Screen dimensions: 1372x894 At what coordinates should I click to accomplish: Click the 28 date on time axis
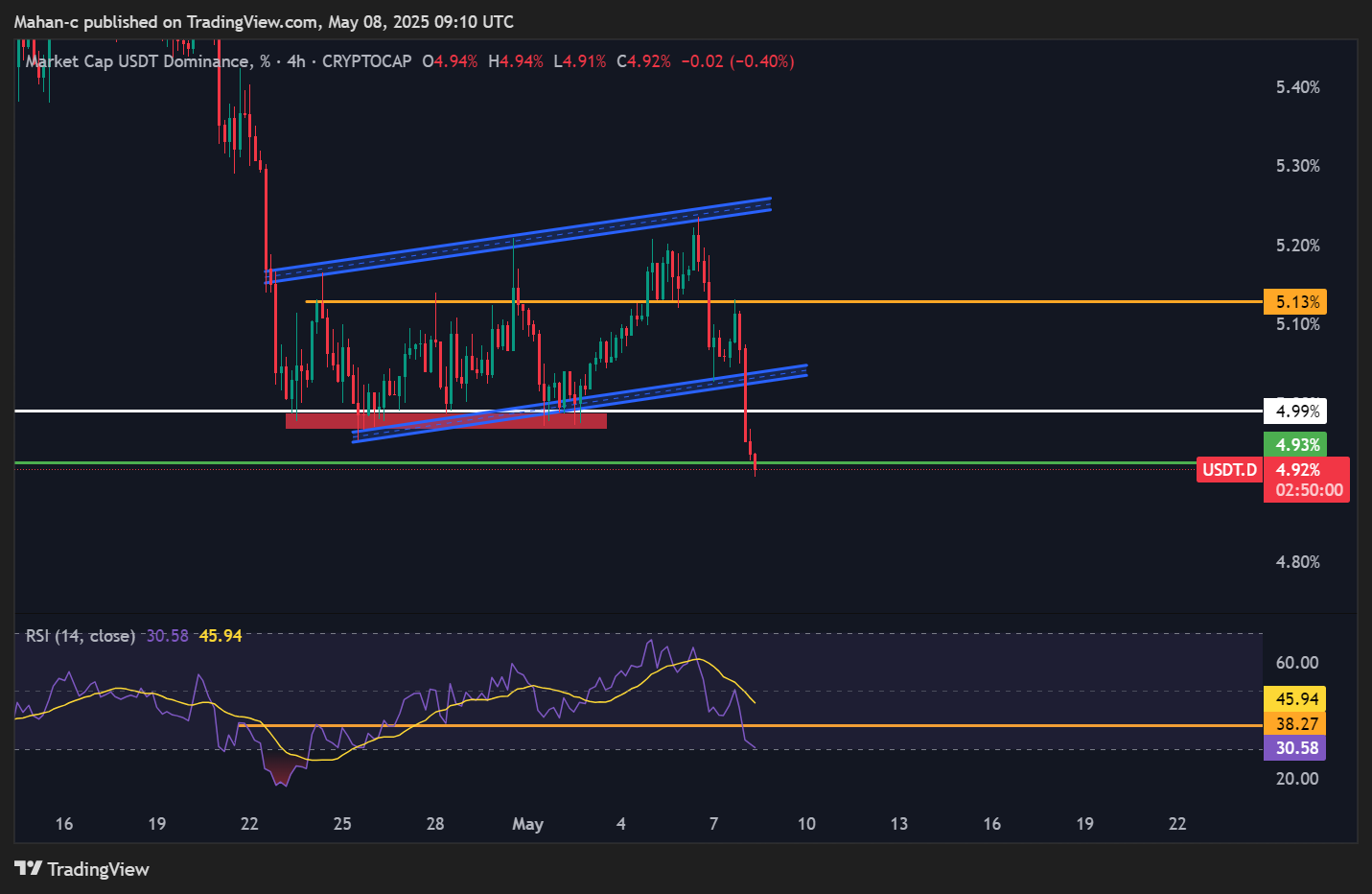click(435, 824)
